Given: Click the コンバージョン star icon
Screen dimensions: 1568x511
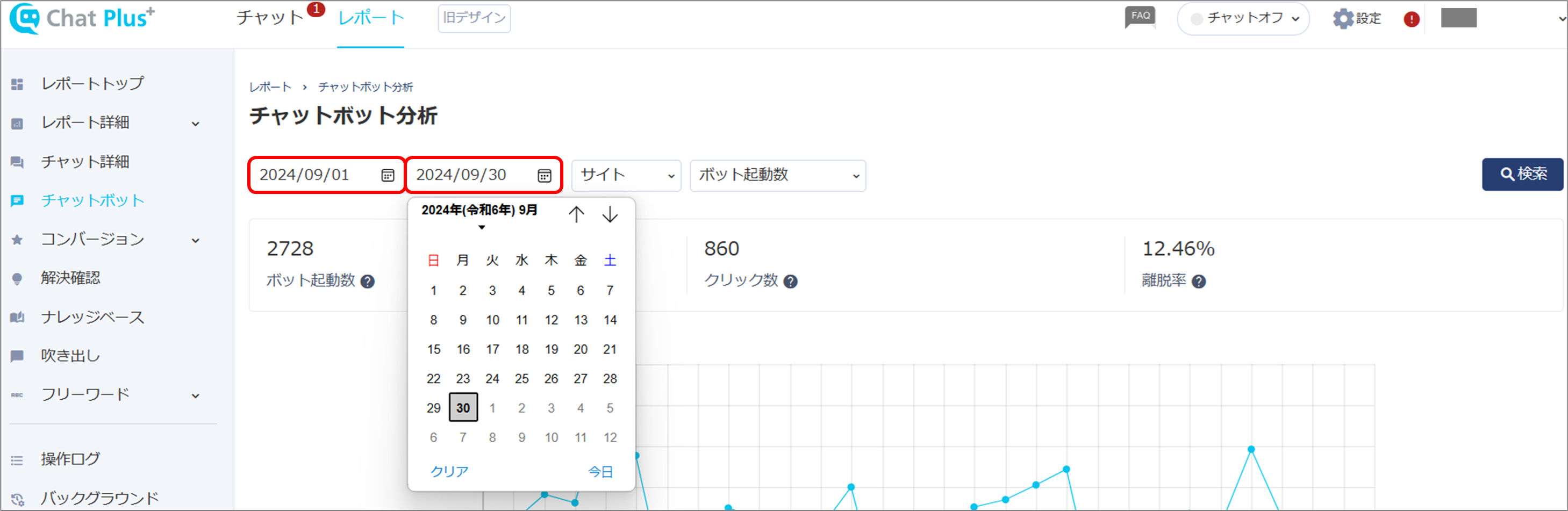Looking at the screenshot, I should 17,240.
